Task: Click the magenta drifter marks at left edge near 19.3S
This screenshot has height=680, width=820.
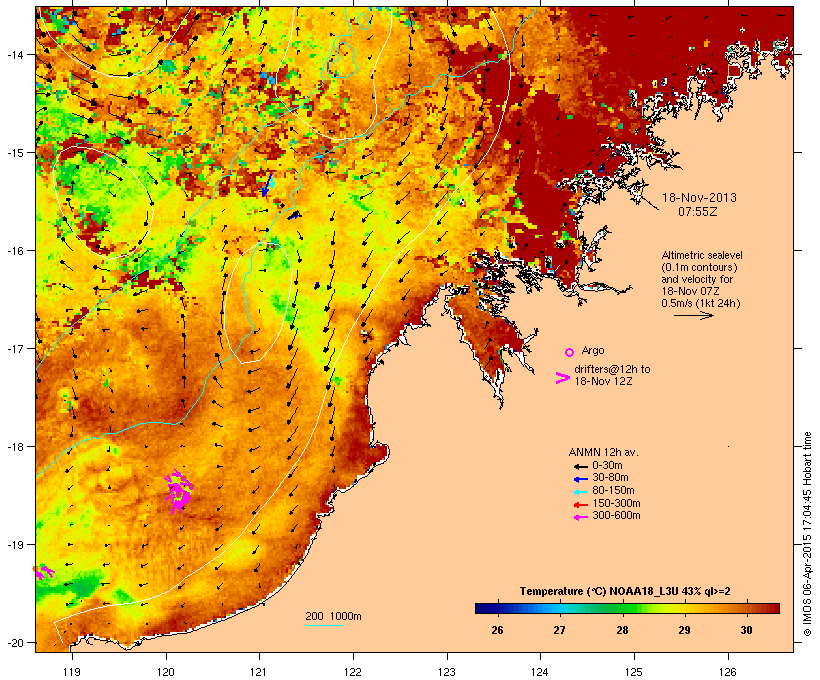Action: point(44,571)
